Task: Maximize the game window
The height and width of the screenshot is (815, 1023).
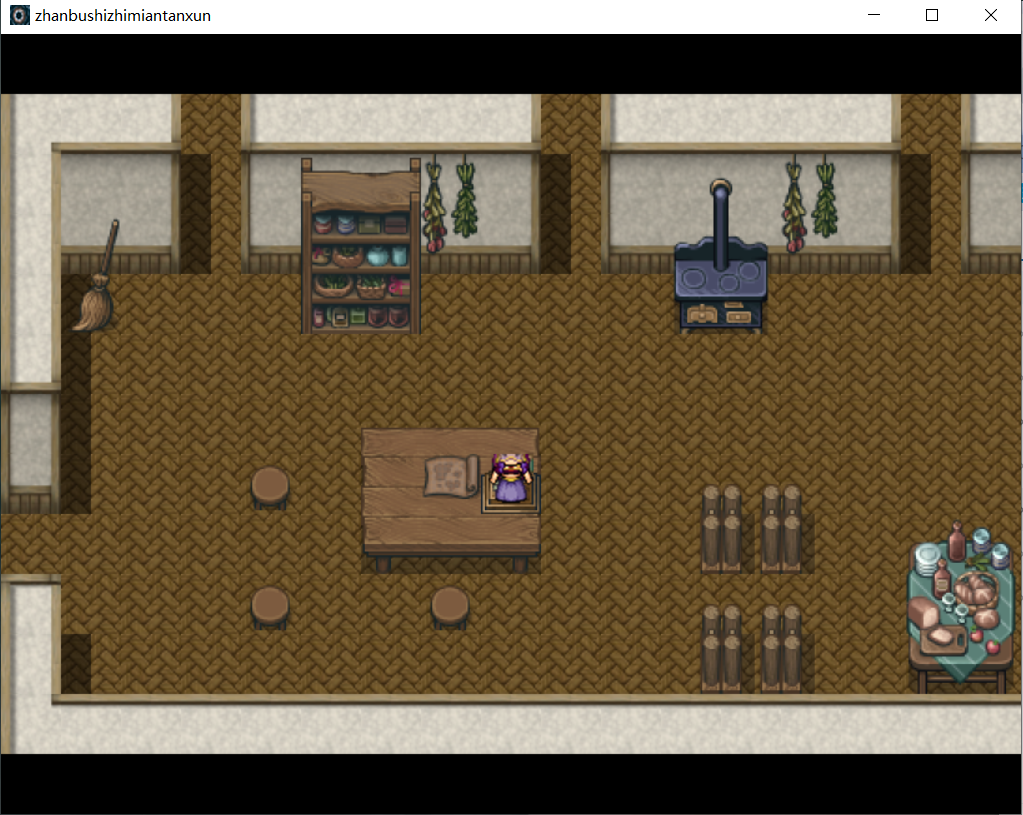Action: (x=932, y=15)
